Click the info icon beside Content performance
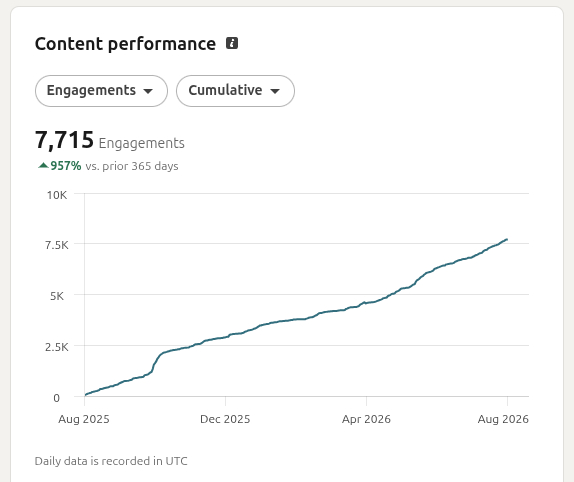 pyautogui.click(x=232, y=43)
